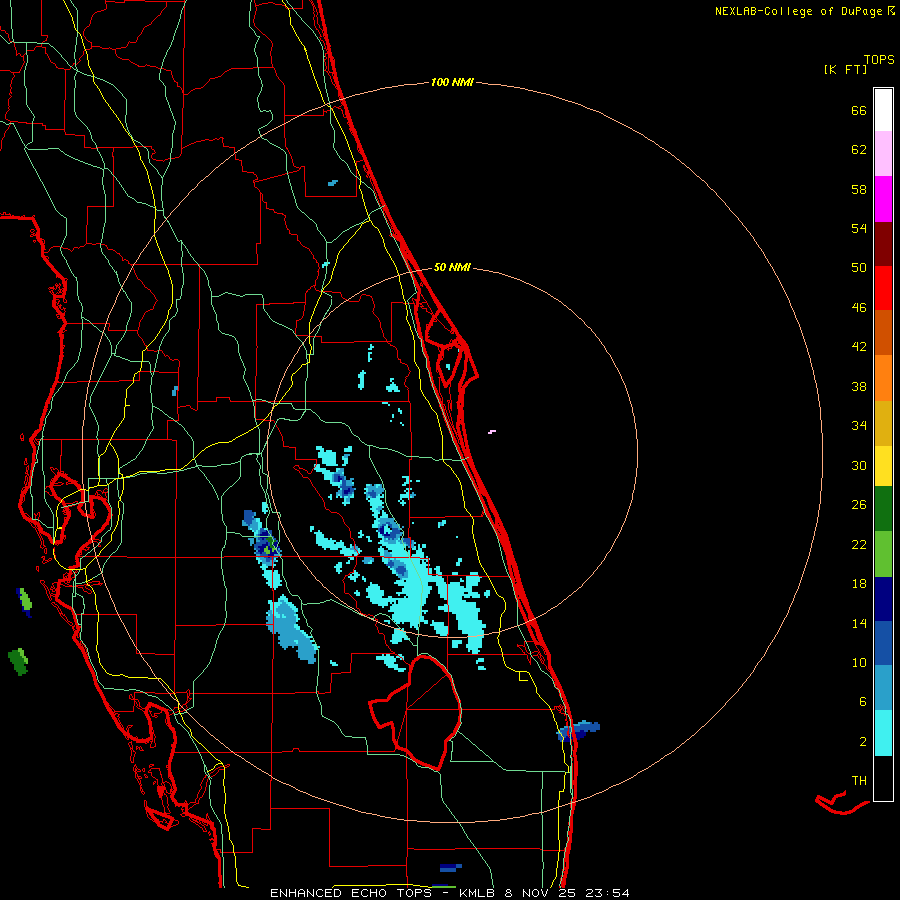Click the 10 legend value

(859, 662)
